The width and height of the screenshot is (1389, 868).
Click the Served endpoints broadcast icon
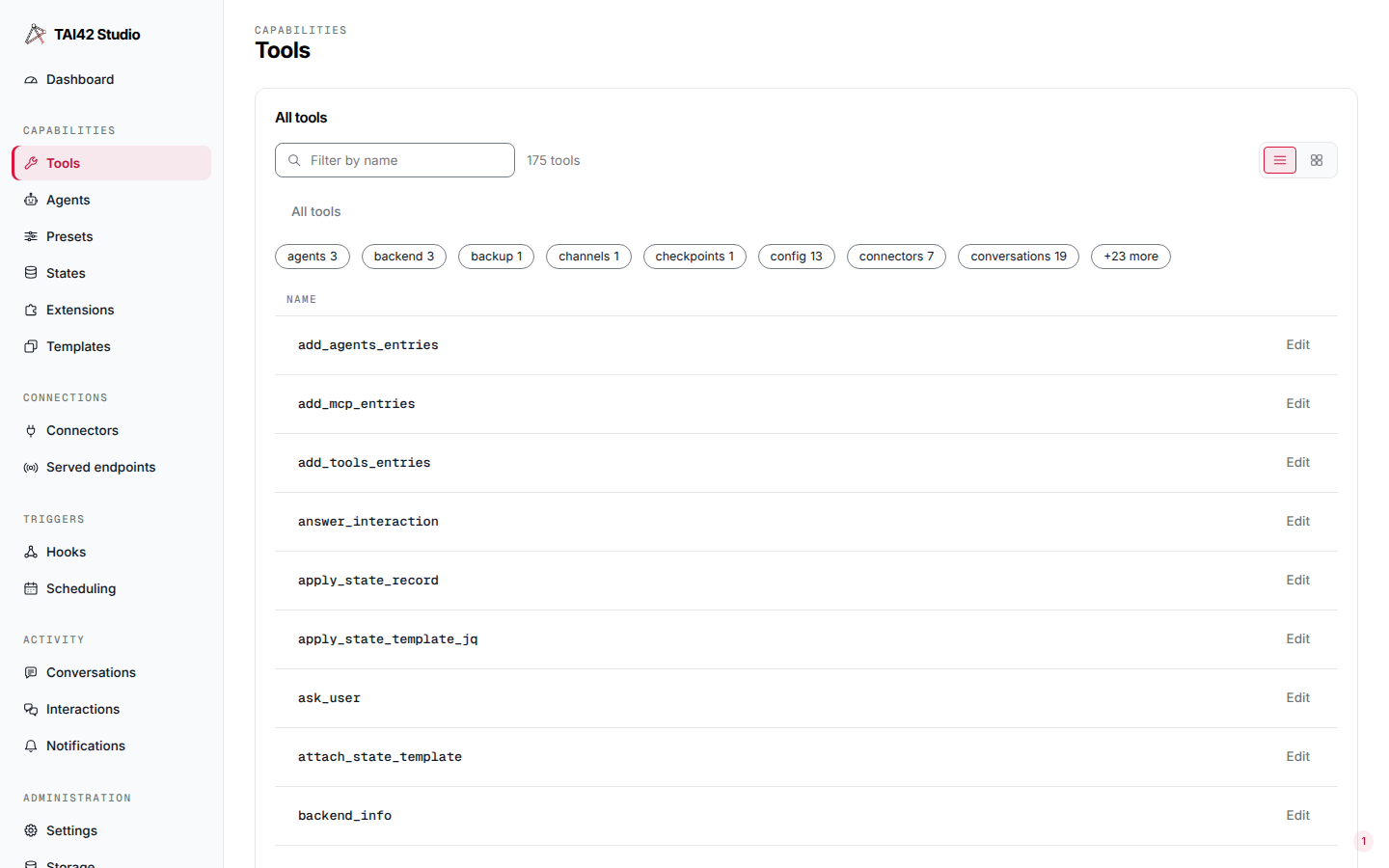coord(31,467)
